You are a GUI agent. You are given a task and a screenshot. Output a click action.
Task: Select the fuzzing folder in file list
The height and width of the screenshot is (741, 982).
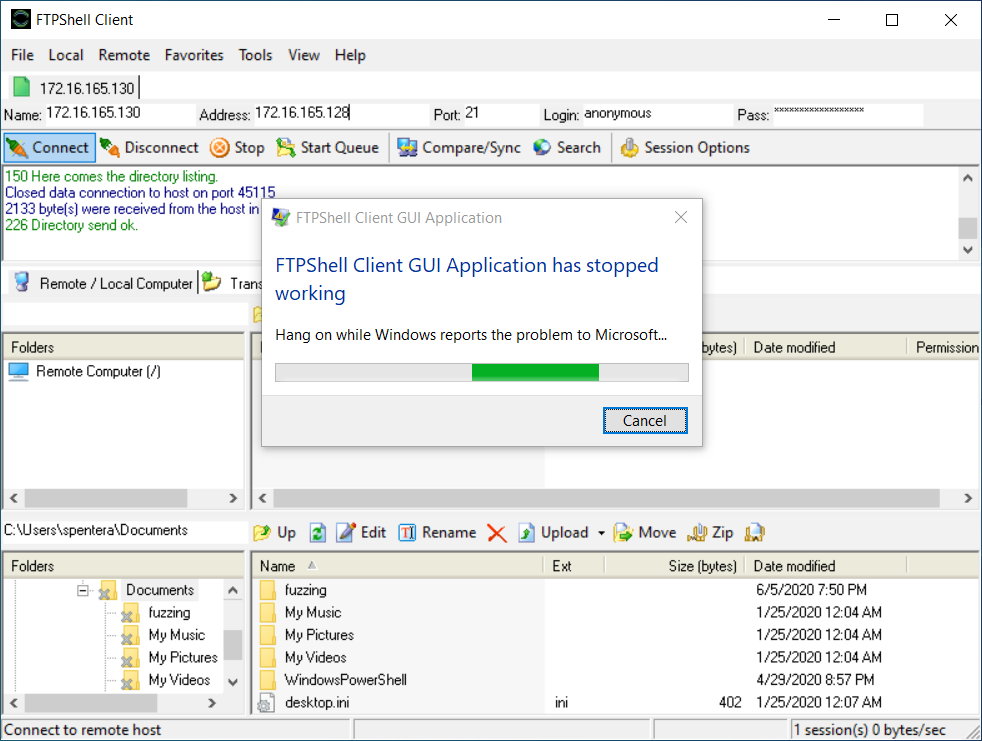[x=306, y=590]
